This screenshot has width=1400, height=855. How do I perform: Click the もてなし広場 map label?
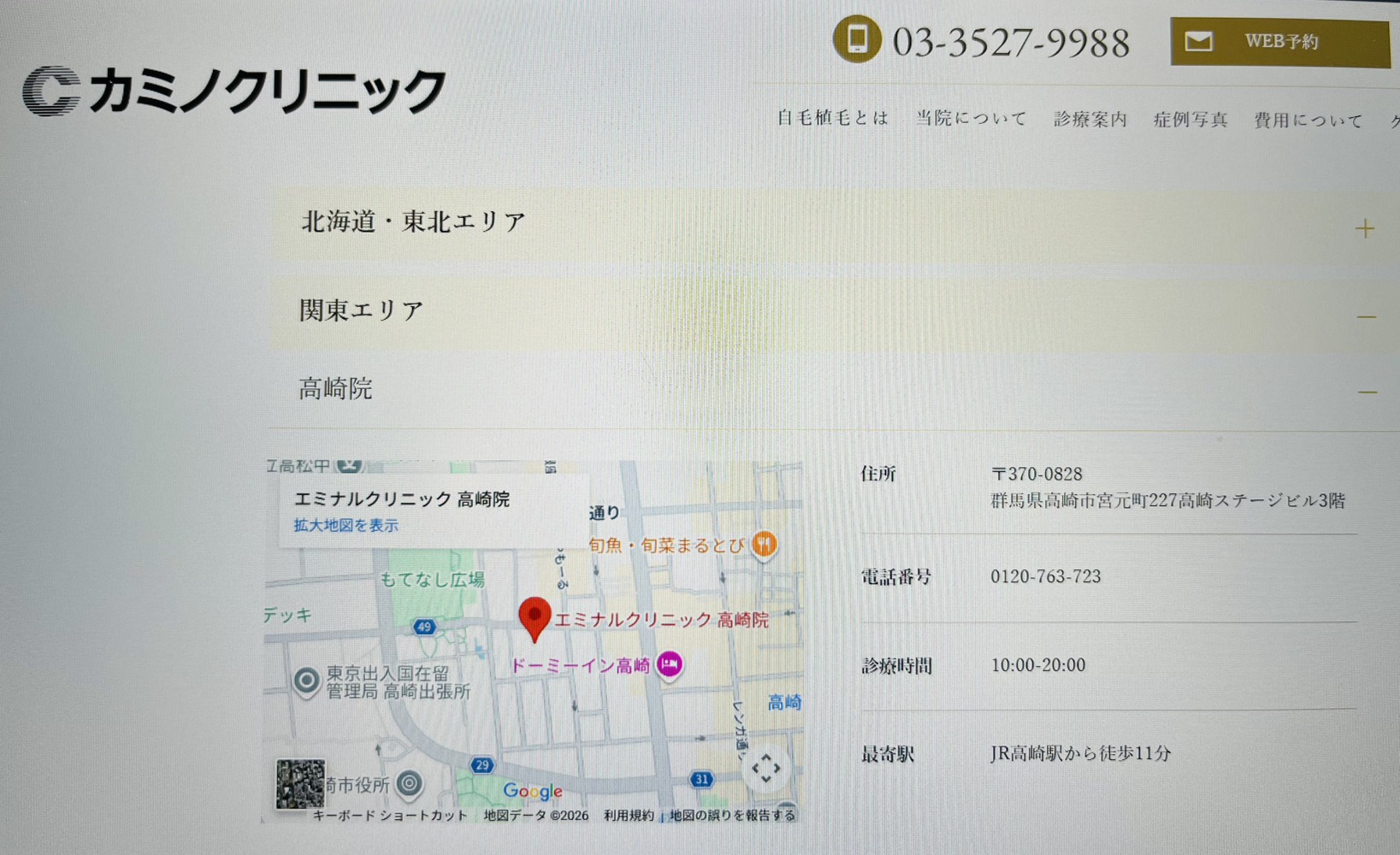[432, 580]
